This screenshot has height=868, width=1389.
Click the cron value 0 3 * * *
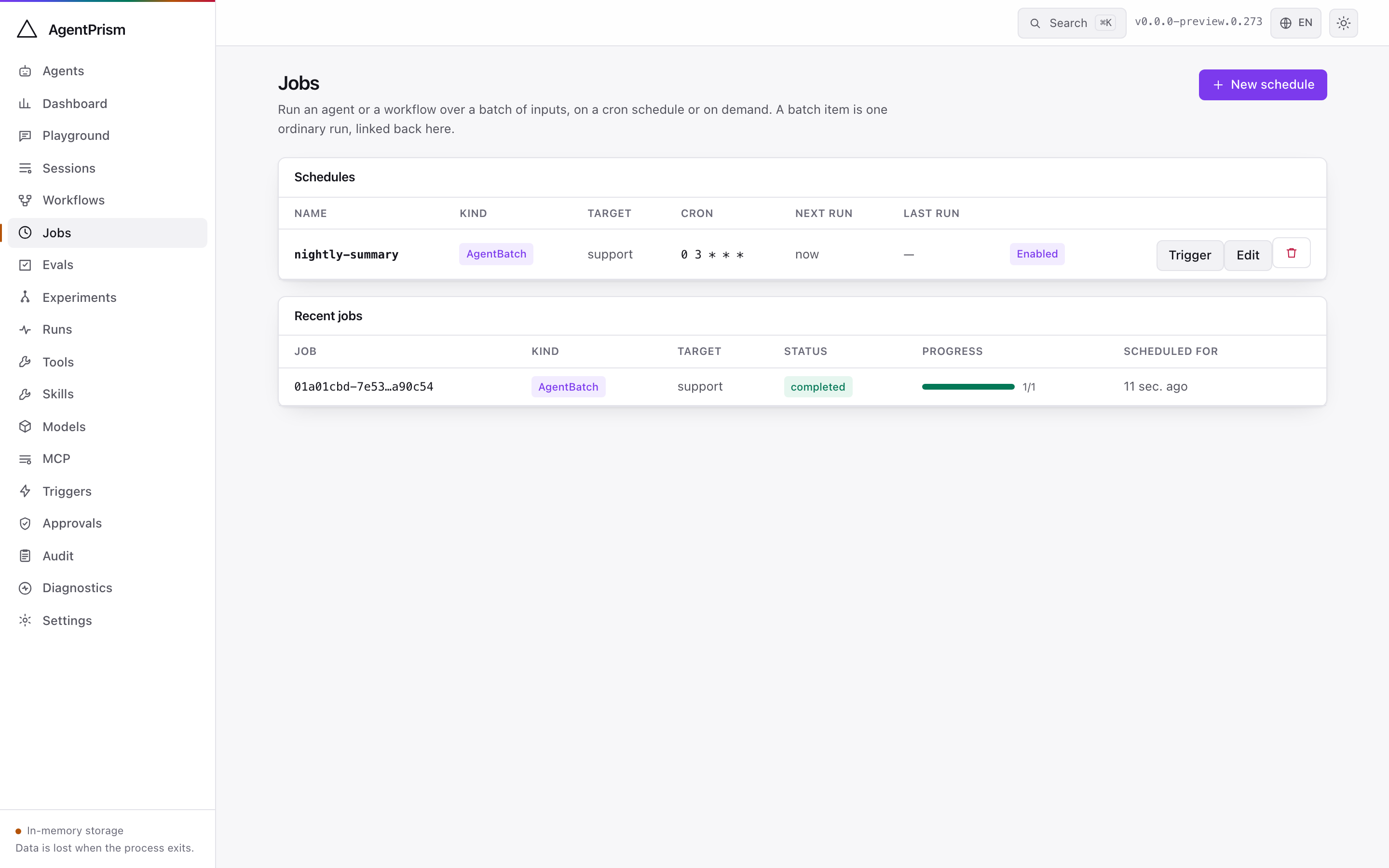click(712, 254)
